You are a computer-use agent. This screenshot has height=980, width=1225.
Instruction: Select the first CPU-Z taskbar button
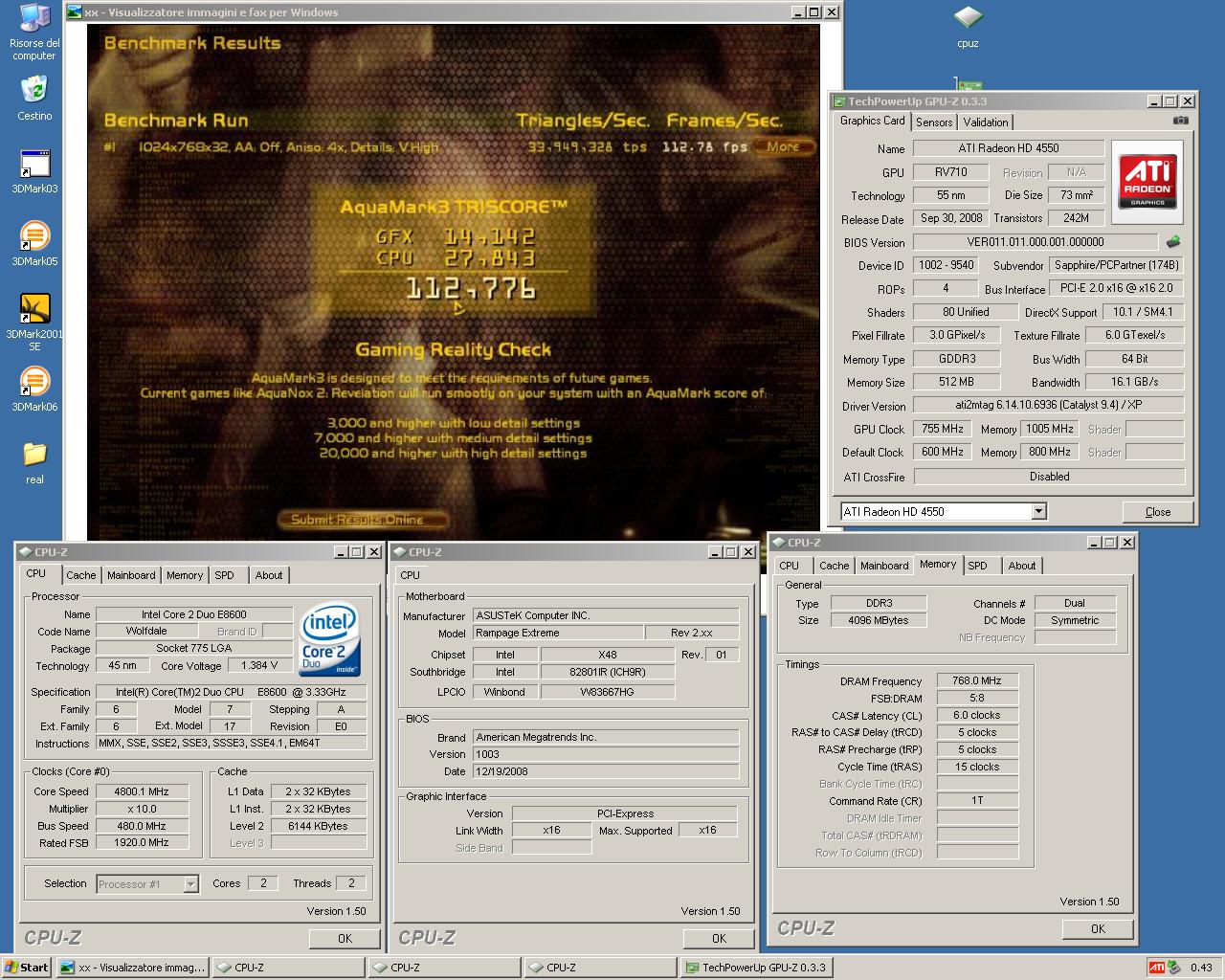[x=288, y=968]
